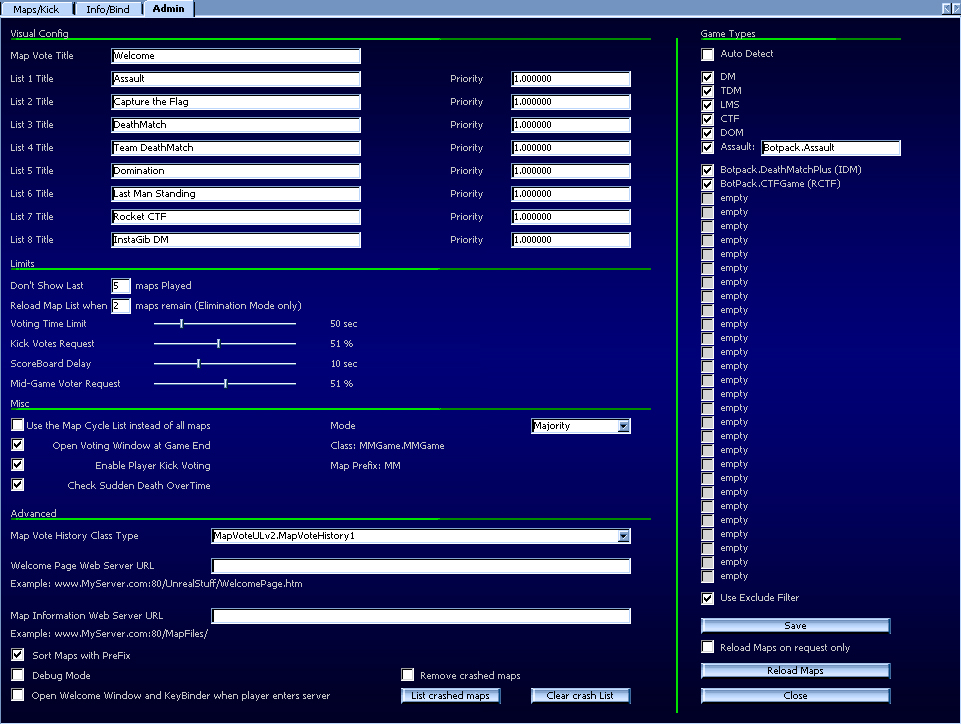The width and height of the screenshot is (961, 724).
Task: Open the Info/Bind tab
Action: click(107, 8)
